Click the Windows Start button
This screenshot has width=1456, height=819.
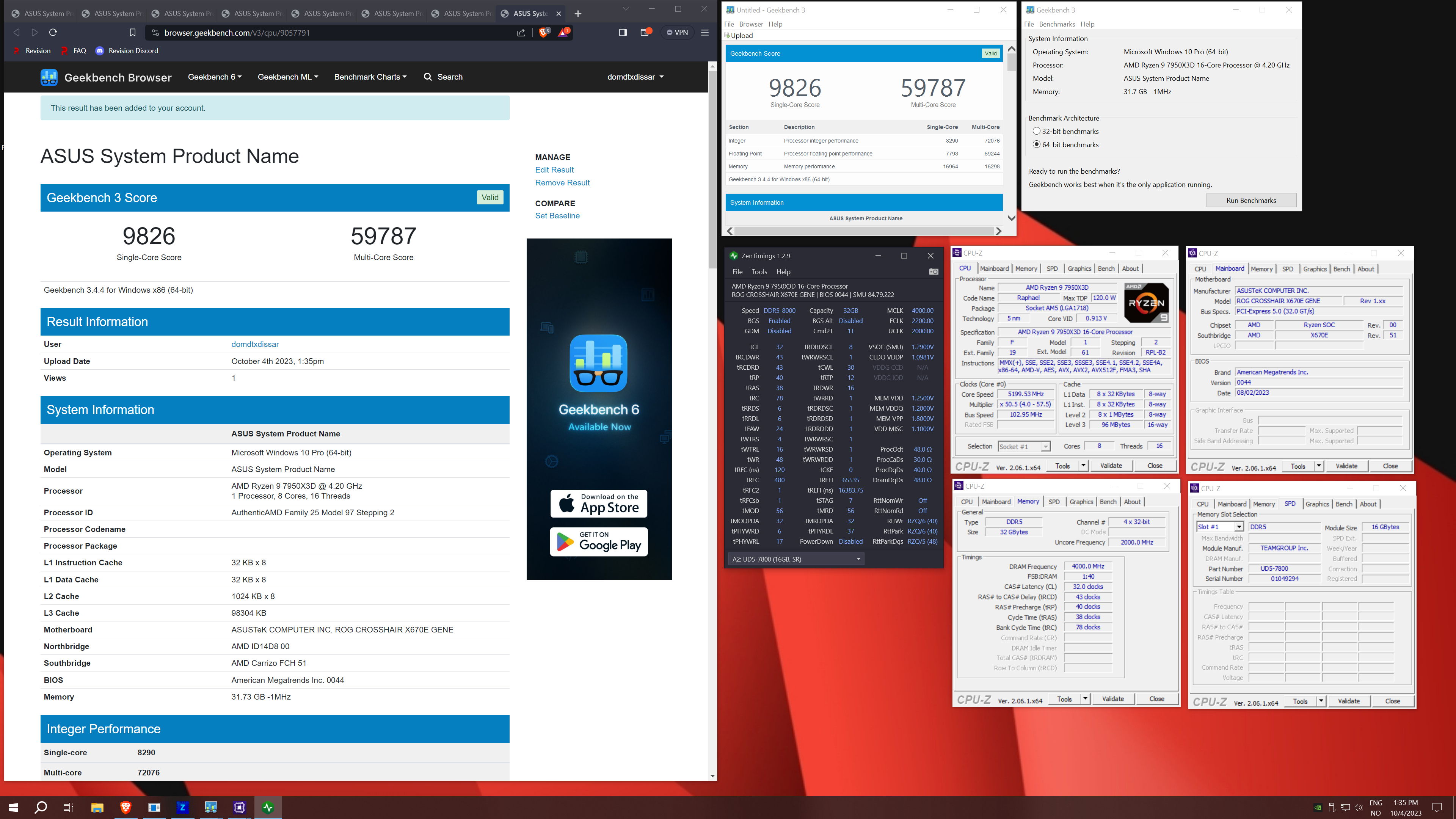(14, 807)
